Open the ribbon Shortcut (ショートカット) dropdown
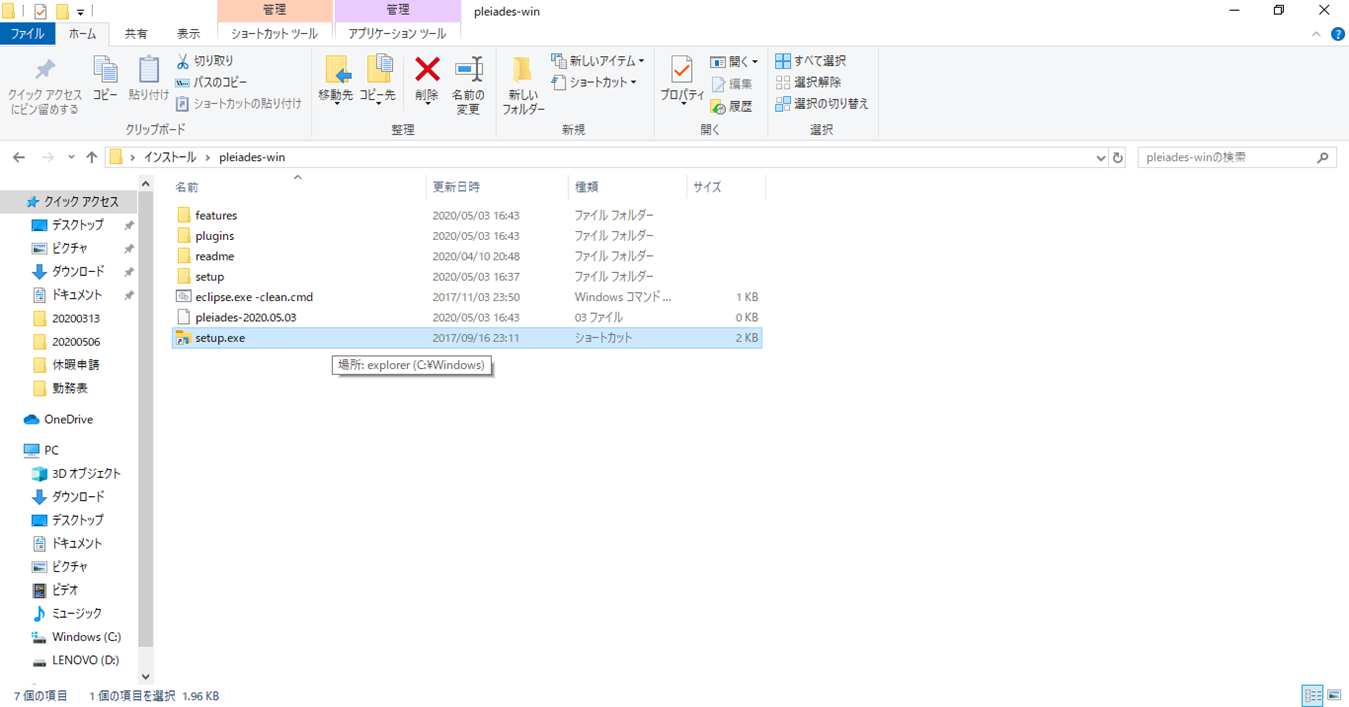 [x=594, y=82]
